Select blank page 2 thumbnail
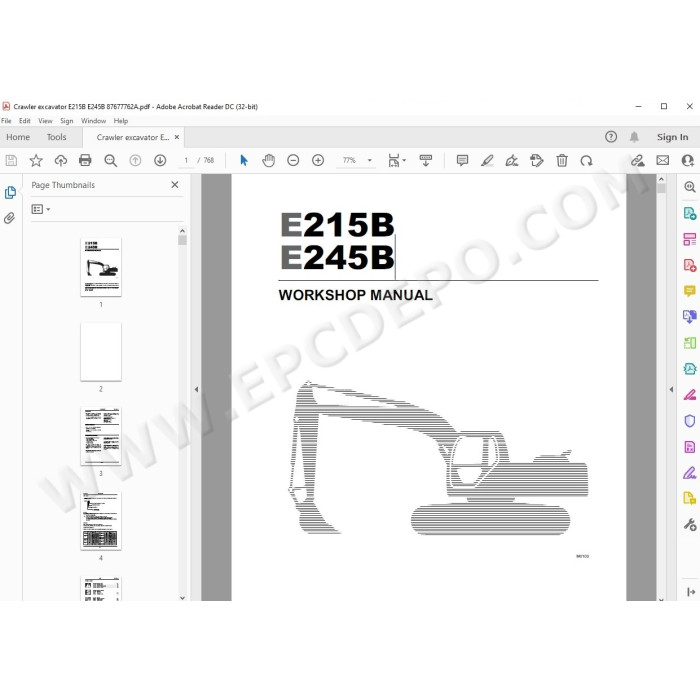 point(101,352)
